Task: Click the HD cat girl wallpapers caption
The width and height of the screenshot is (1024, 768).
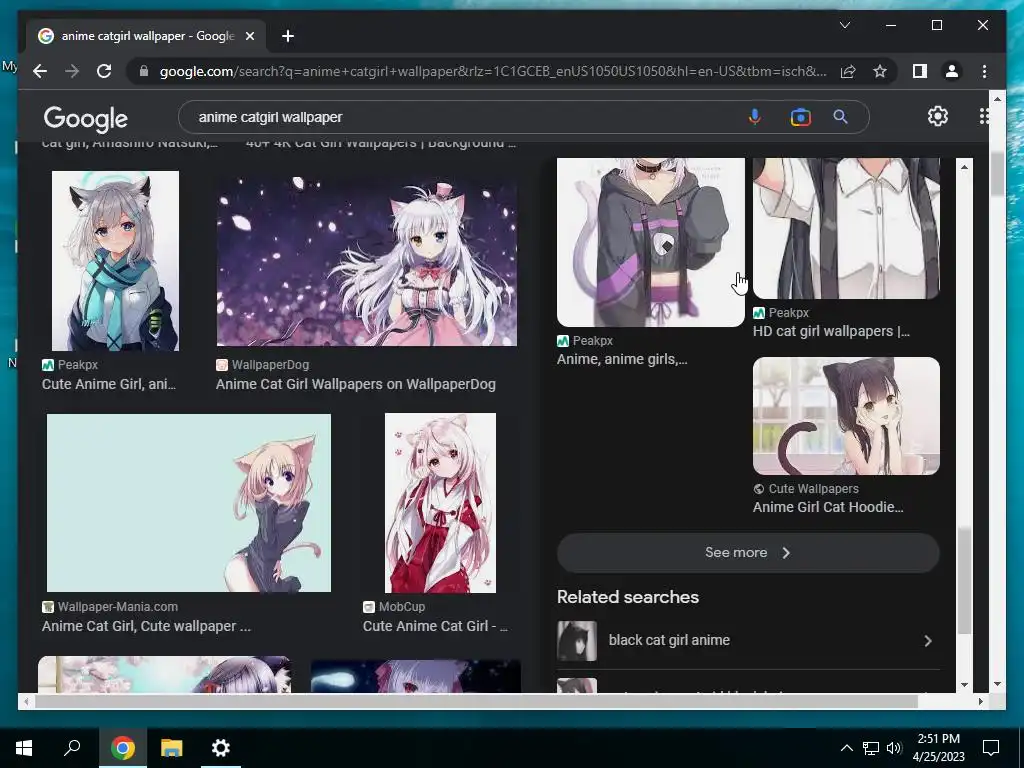Action: [x=831, y=331]
